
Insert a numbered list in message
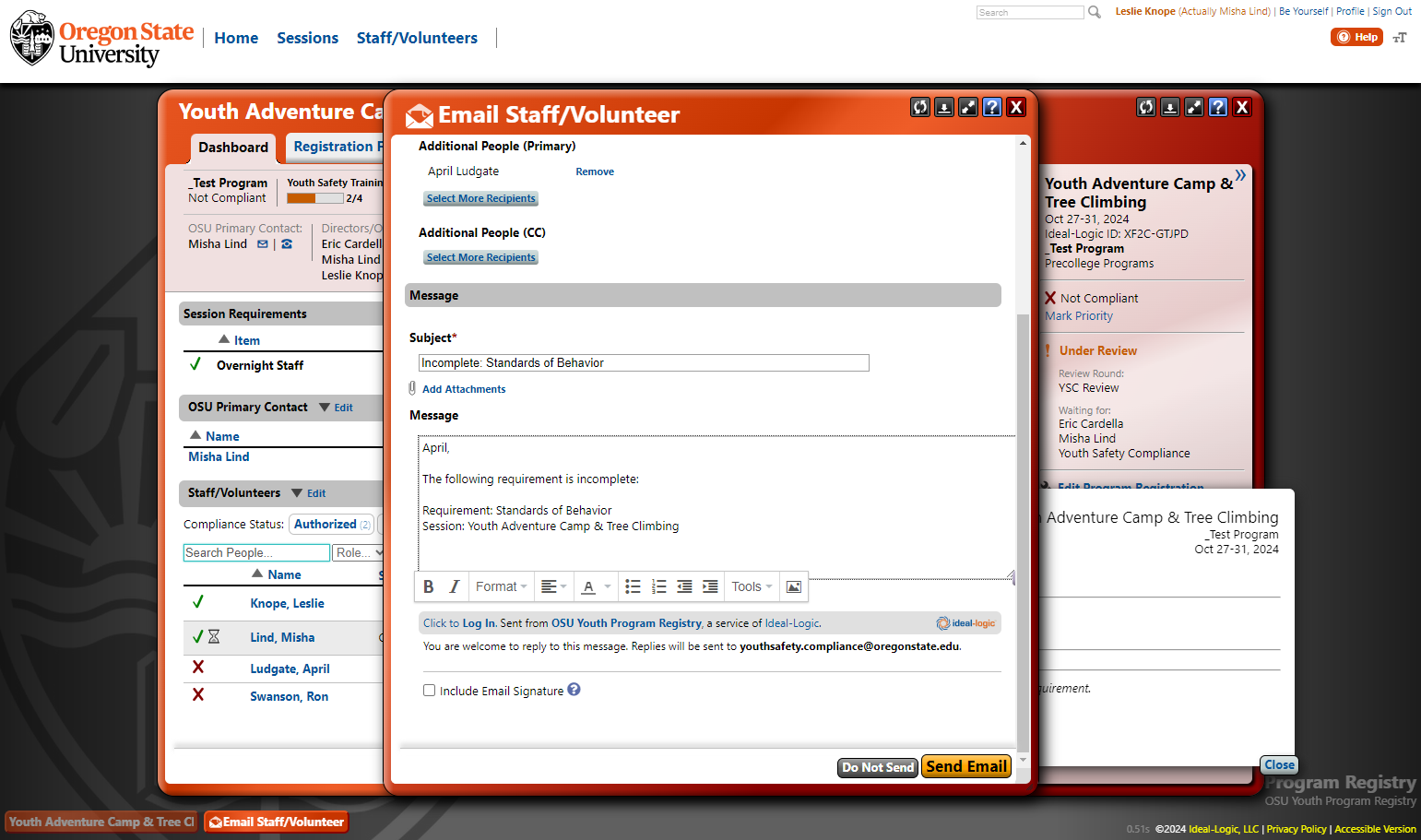[658, 586]
